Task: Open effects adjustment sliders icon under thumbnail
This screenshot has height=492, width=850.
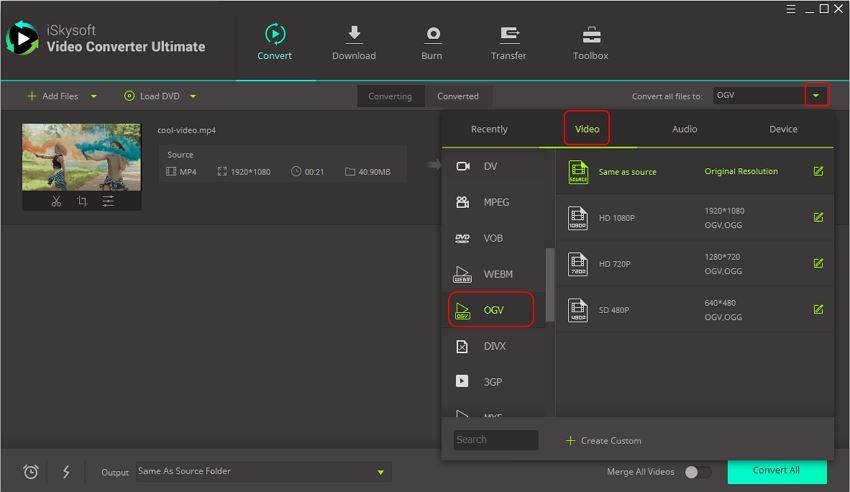Action: 108,201
